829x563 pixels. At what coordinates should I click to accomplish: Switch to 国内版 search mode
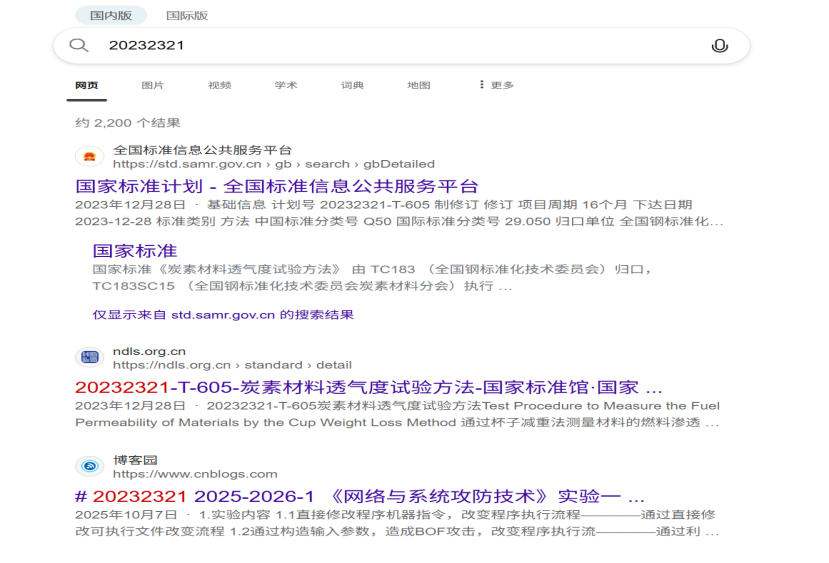(x=111, y=15)
